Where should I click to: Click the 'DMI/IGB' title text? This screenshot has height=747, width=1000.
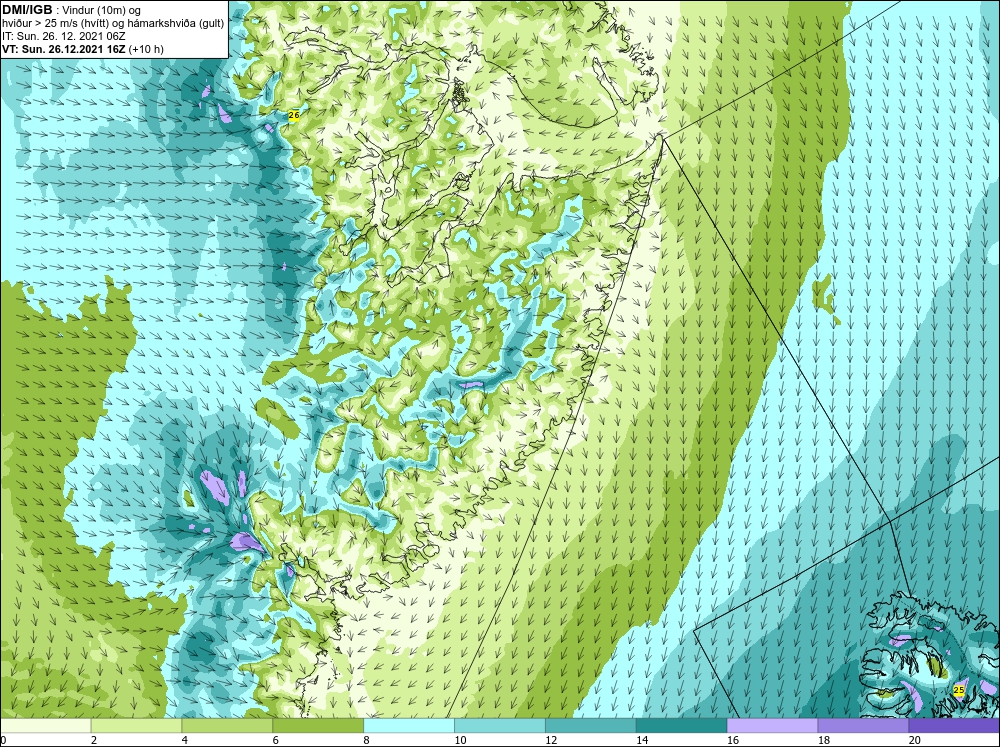pyautogui.click(x=27, y=10)
